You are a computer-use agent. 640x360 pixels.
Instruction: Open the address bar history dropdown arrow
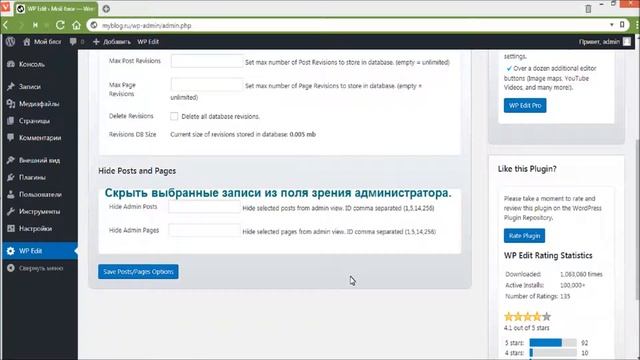point(611,25)
